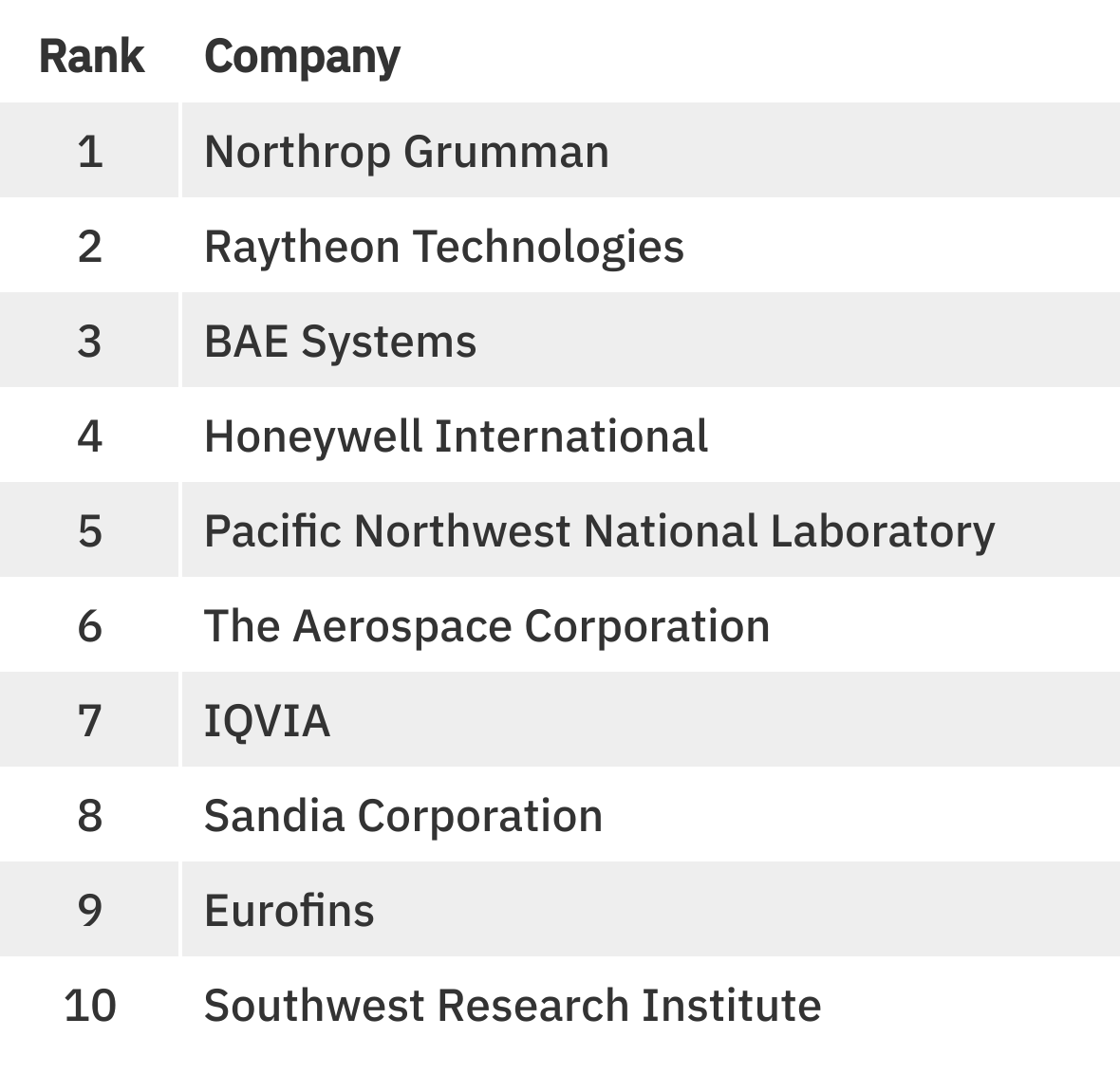Click on Sandia Corporation
Image resolution: width=1120 pixels, height=1074 pixels.
pyautogui.click(x=402, y=816)
